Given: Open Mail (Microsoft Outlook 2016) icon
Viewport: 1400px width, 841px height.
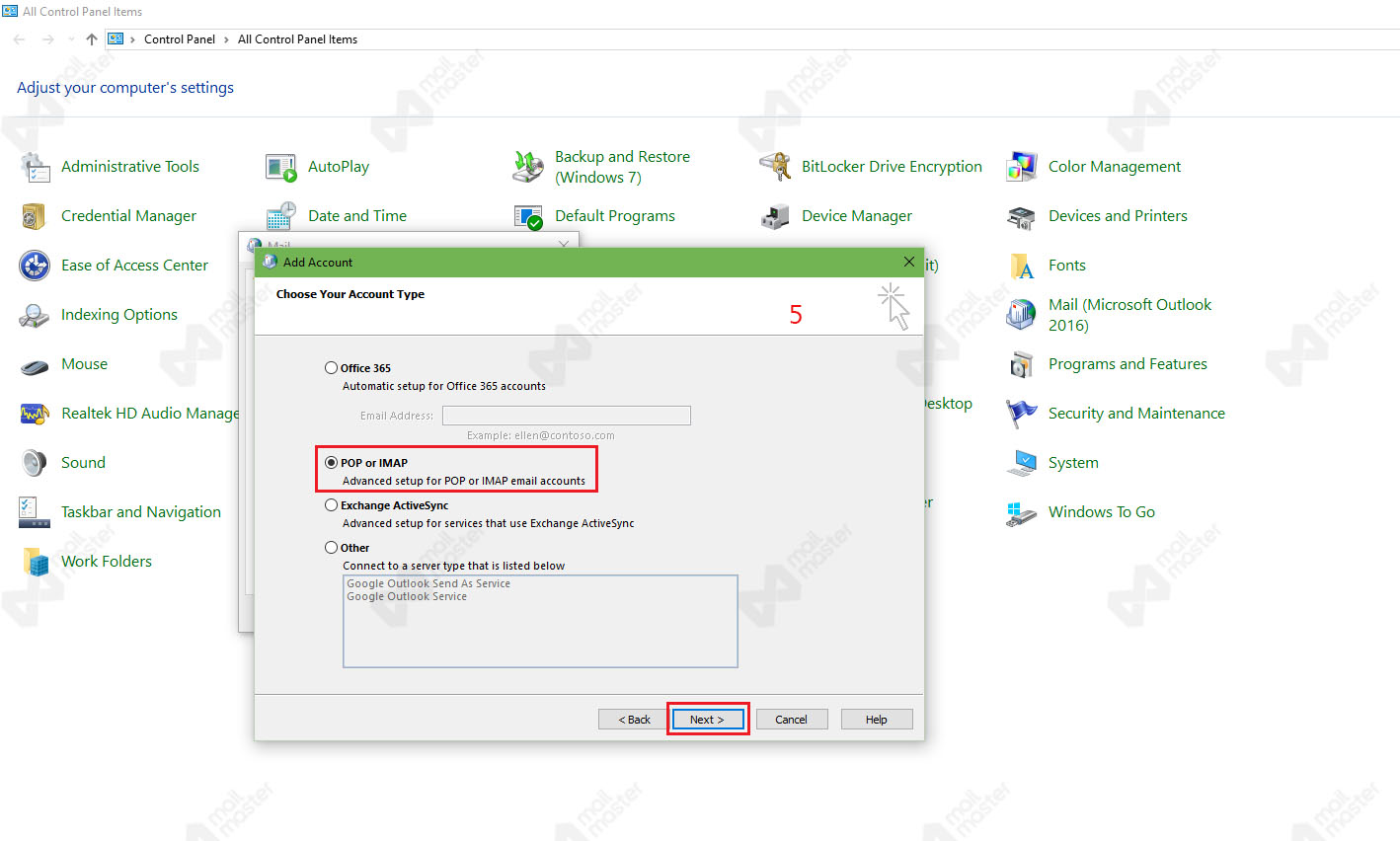Looking at the screenshot, I should [1022, 315].
